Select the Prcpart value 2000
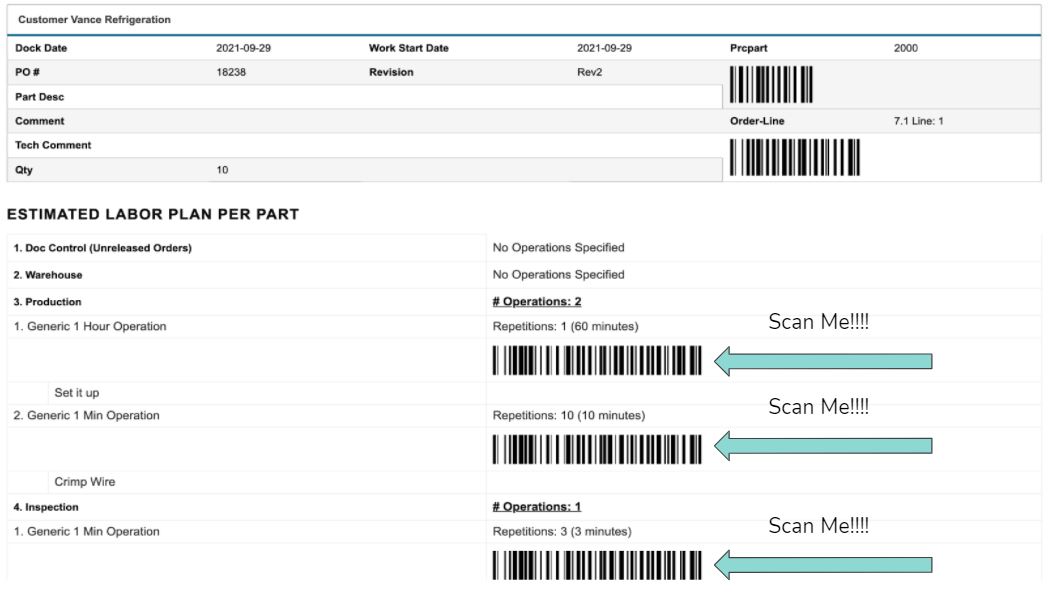This screenshot has height=600, width=1049. click(x=906, y=48)
